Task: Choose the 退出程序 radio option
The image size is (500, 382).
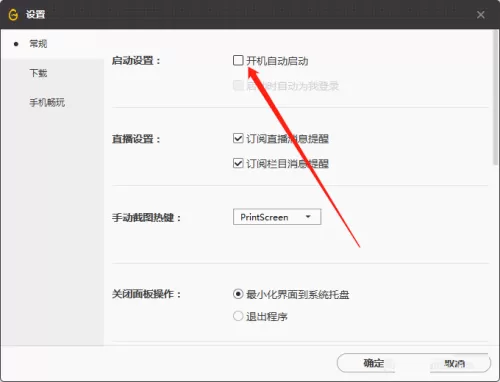Action: [x=238, y=316]
